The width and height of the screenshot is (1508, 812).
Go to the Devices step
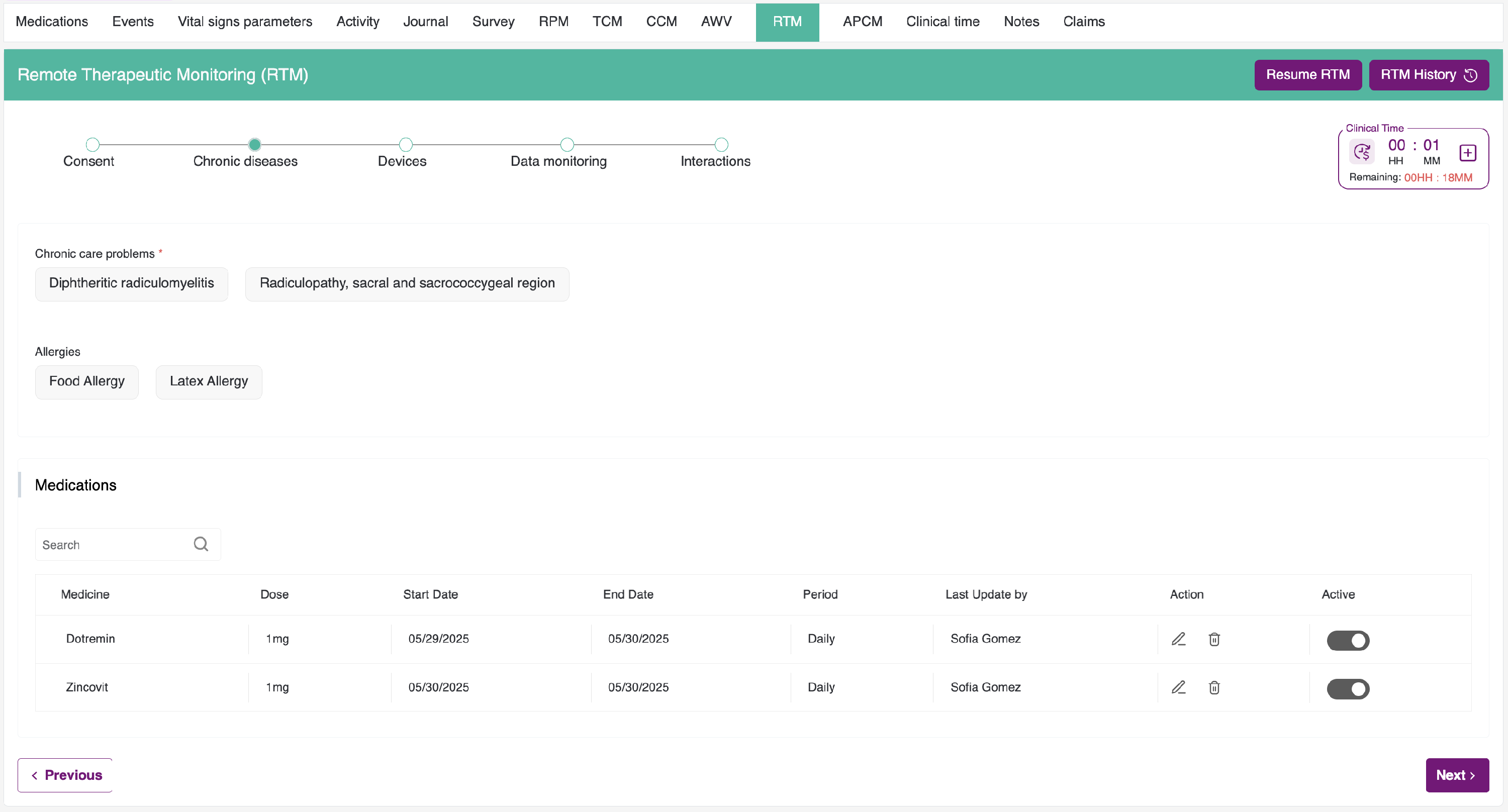coord(405,145)
